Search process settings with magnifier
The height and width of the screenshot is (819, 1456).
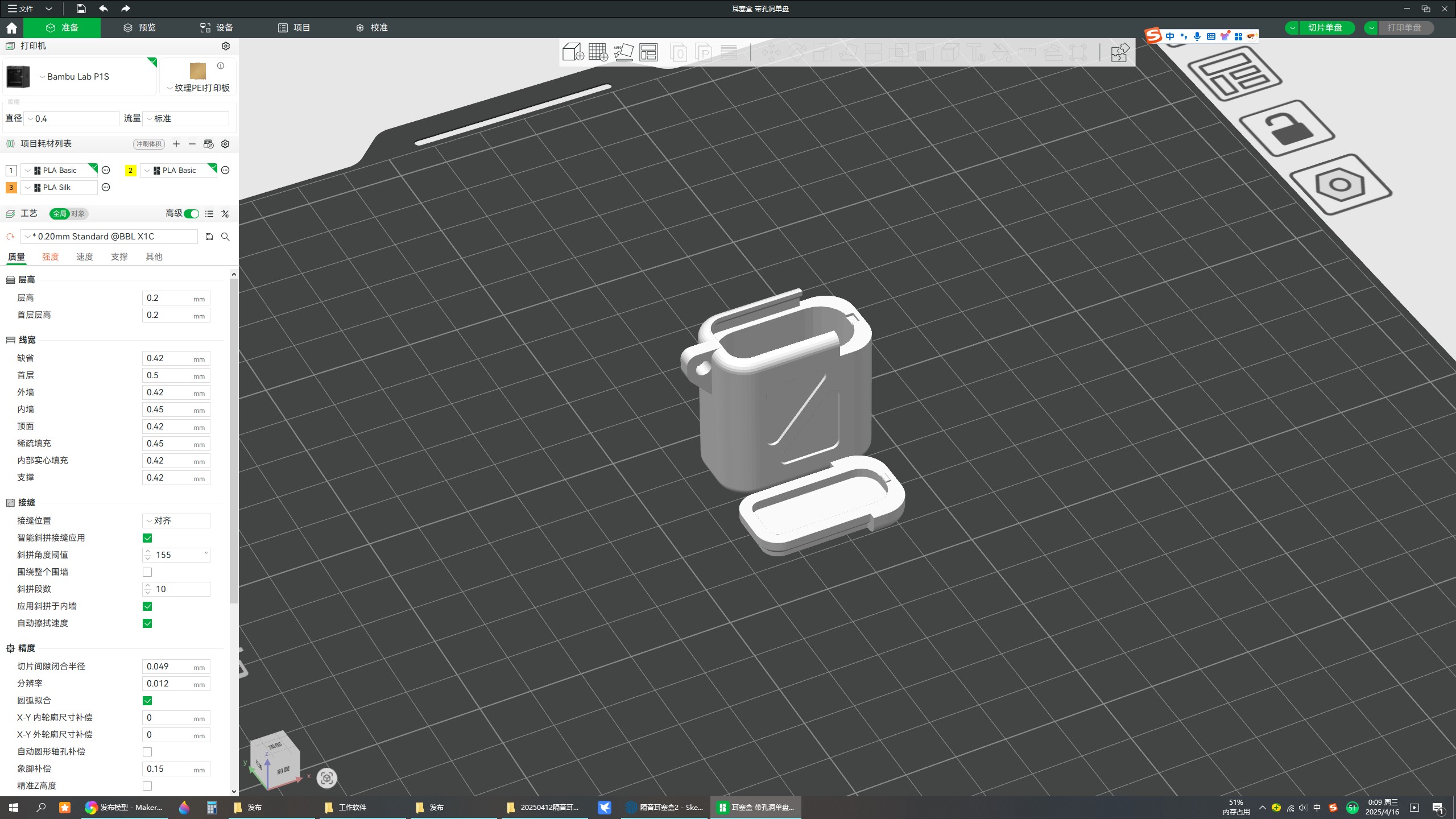pos(225,237)
